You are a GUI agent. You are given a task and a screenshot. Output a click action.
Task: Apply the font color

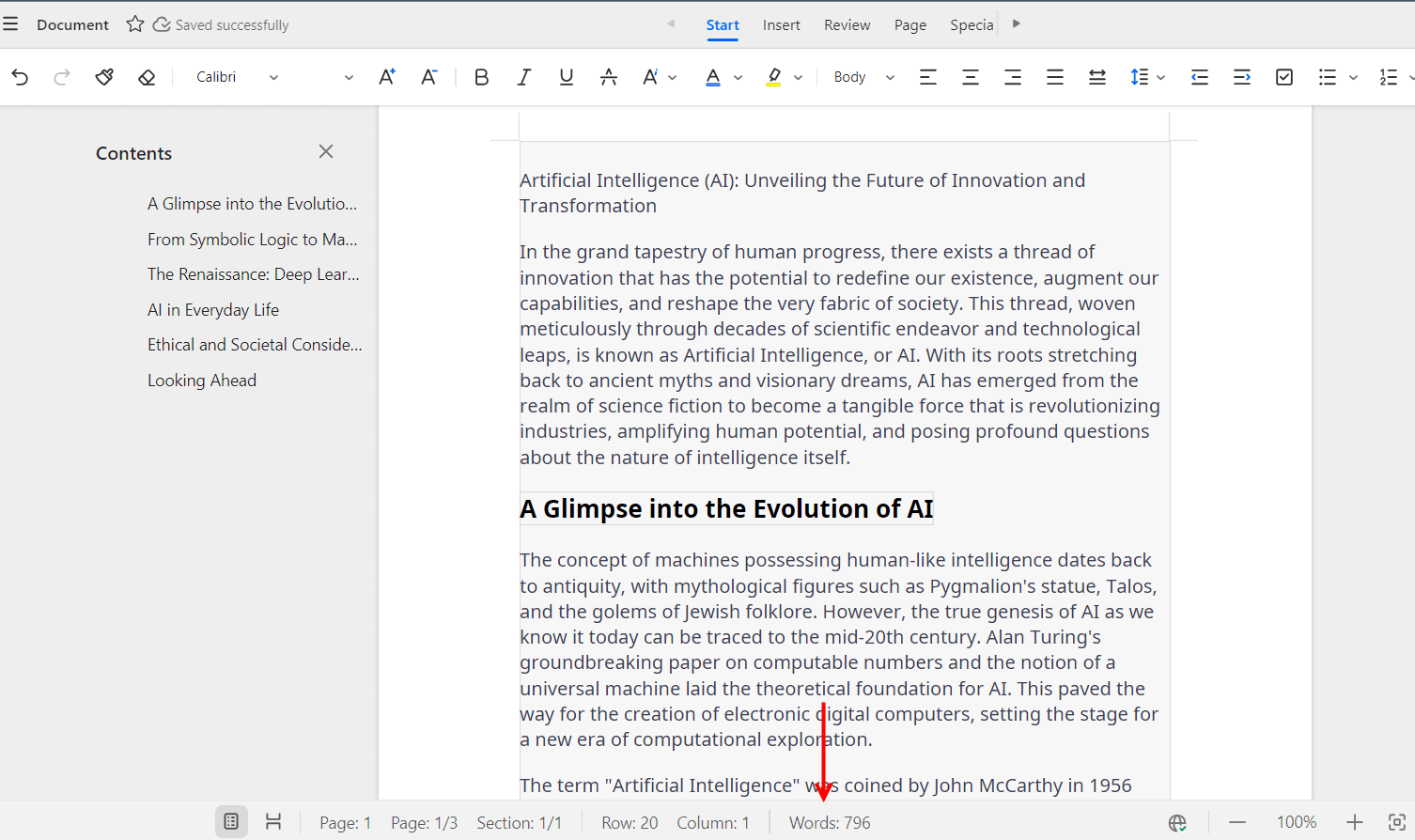pyautogui.click(x=713, y=77)
